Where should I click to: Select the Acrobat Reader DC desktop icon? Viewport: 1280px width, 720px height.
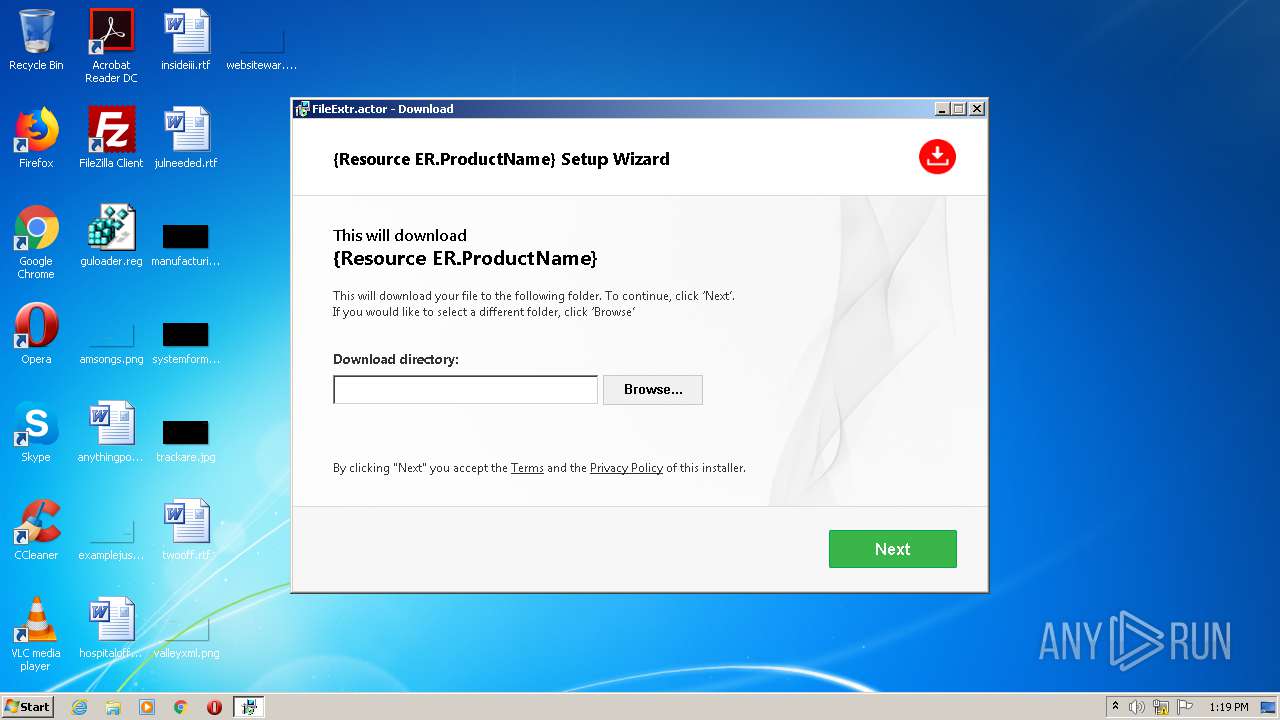click(111, 46)
